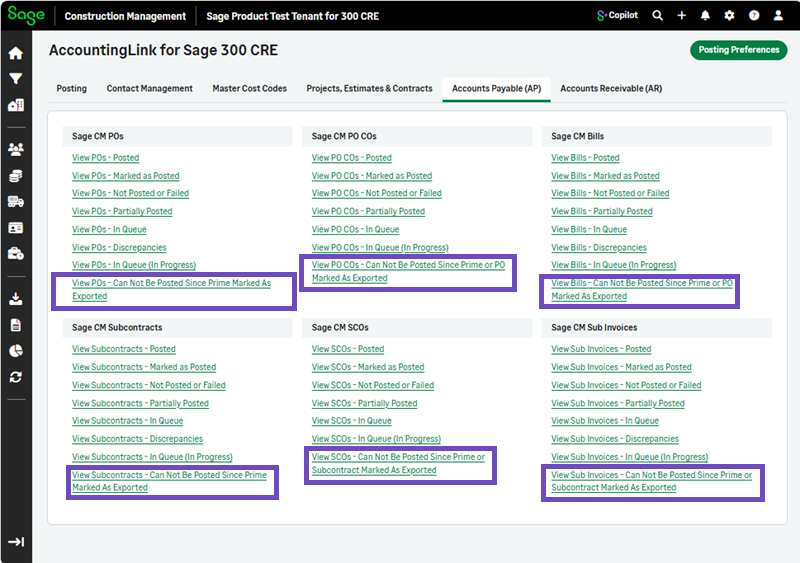Open View POs - Discrepancies link

[x=119, y=248]
